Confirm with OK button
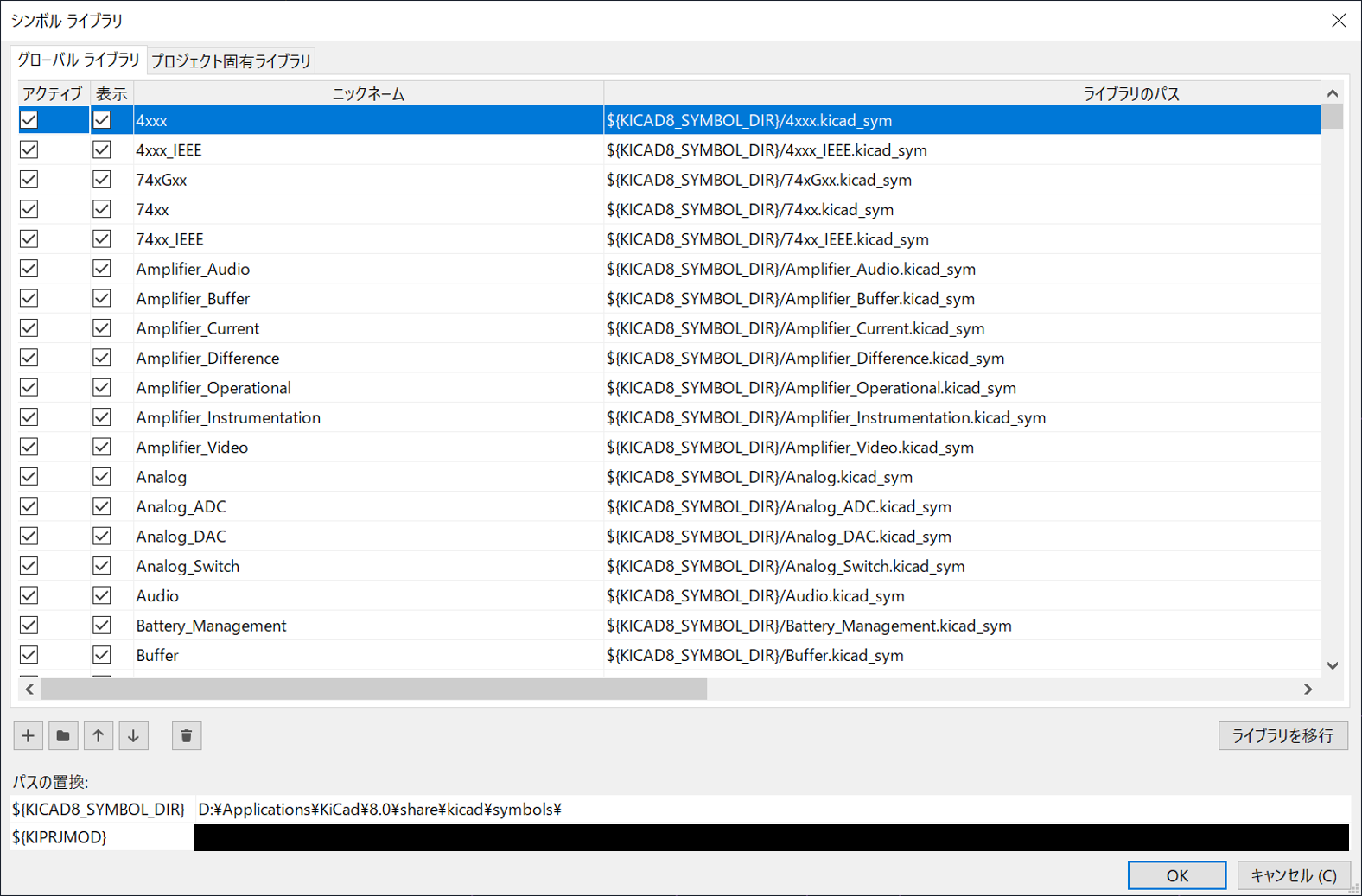 1177,875
